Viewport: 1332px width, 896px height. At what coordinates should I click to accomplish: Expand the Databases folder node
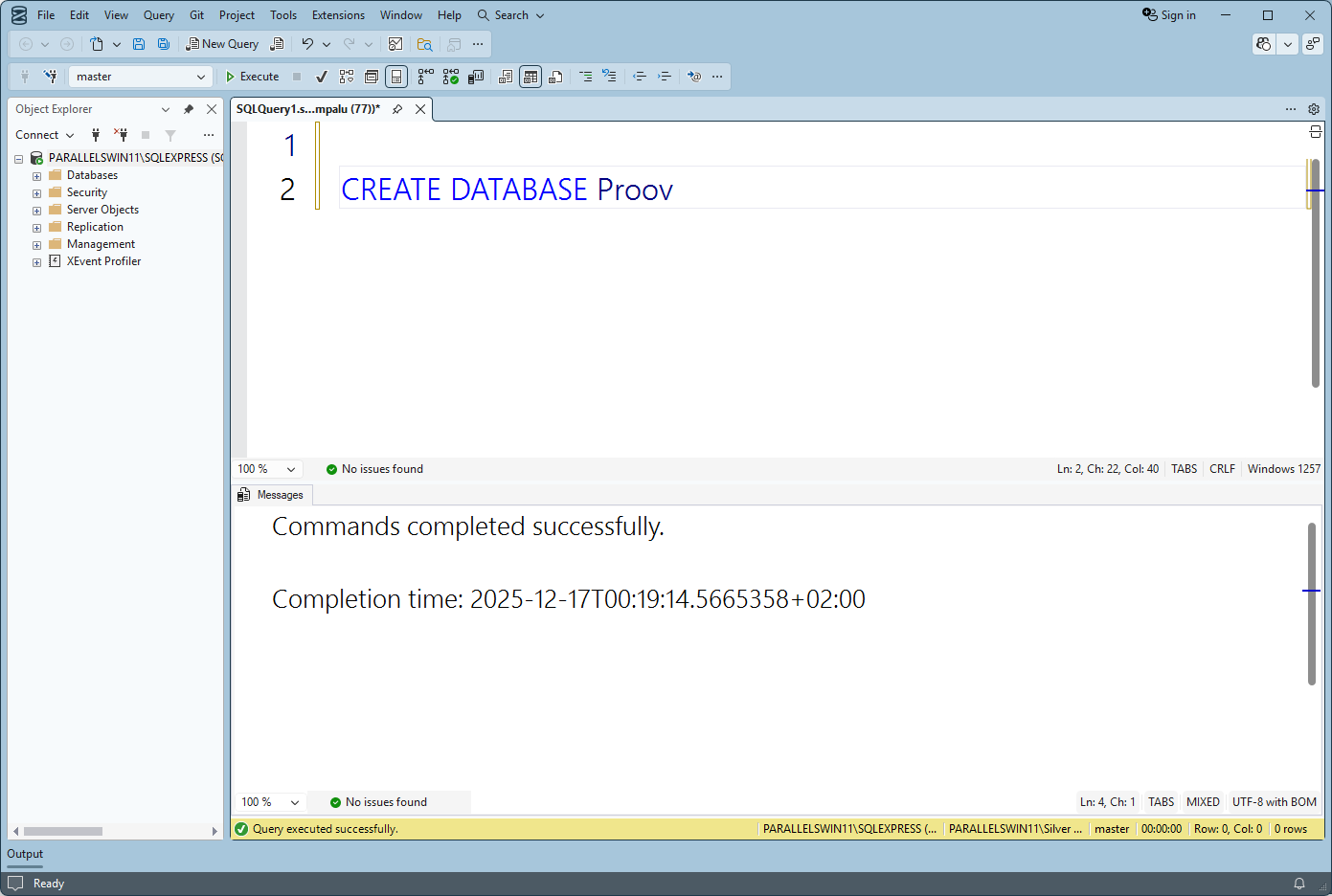(36, 176)
